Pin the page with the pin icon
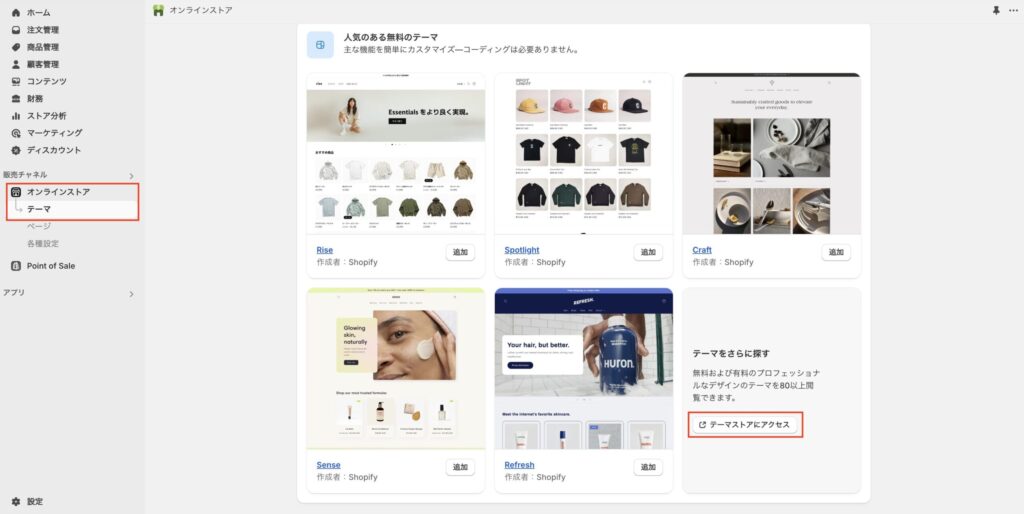The height and width of the screenshot is (514, 1024). [996, 10]
